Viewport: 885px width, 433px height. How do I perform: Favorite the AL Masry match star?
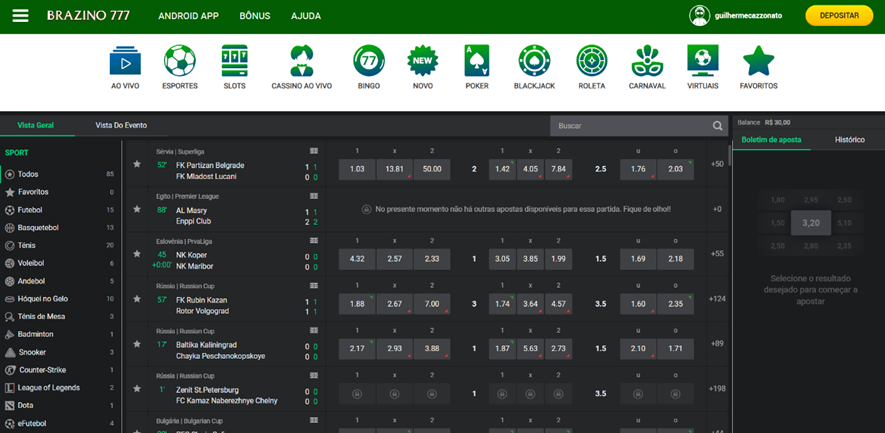pyautogui.click(x=137, y=209)
